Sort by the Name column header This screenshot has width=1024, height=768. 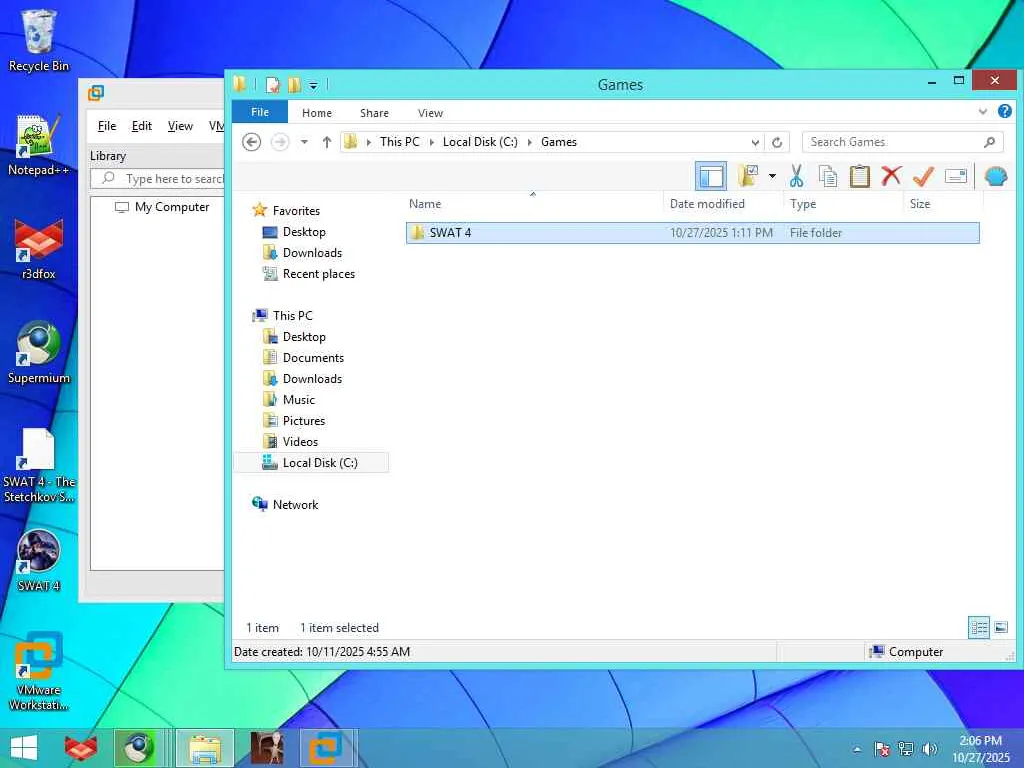tap(425, 204)
